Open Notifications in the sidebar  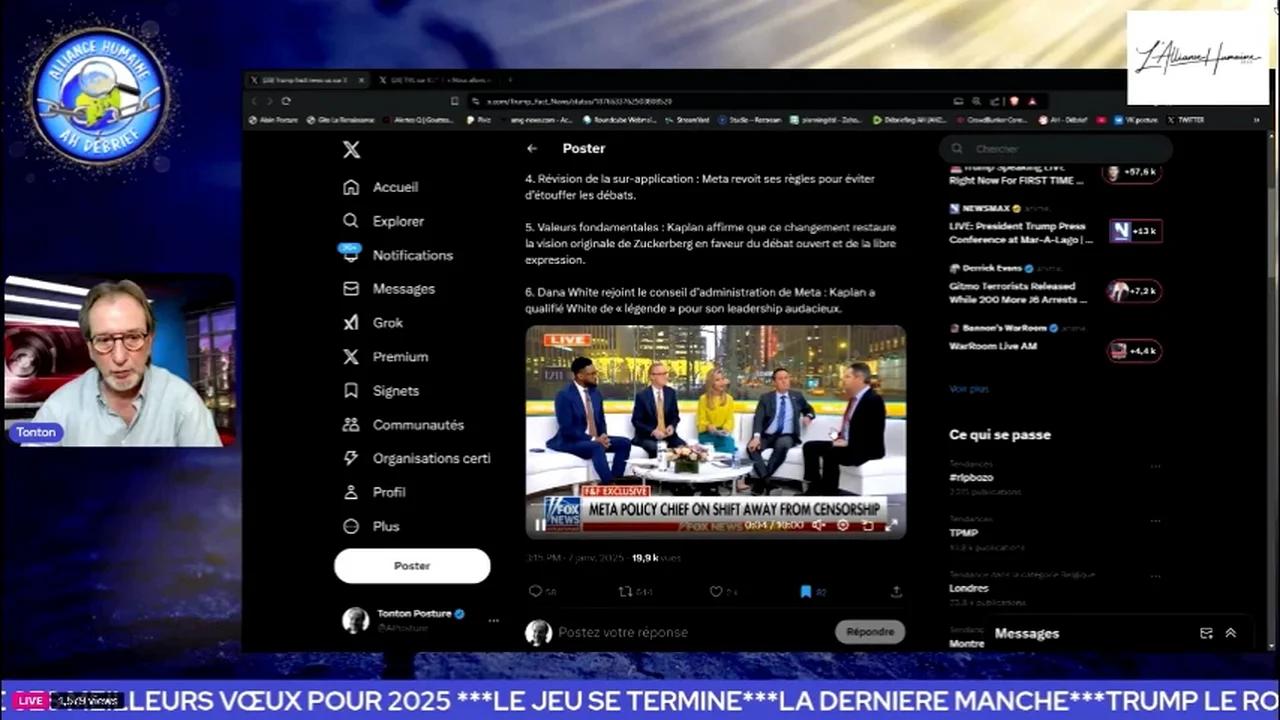tap(412, 255)
